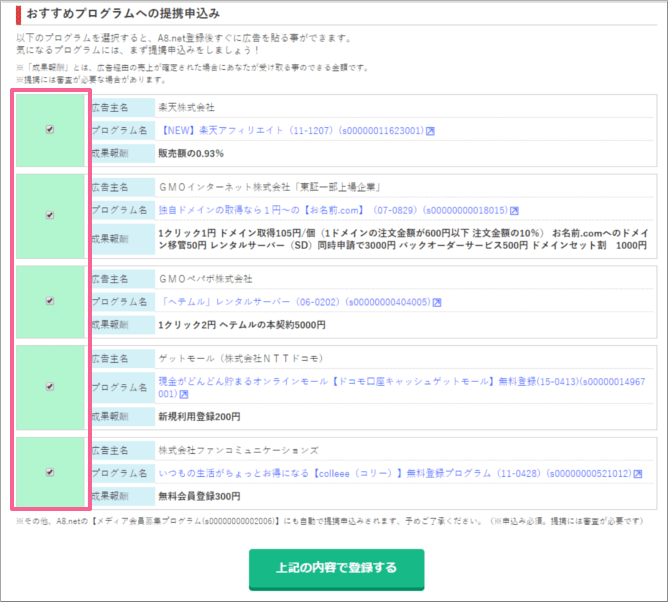
Task: Select advertiser ゲットモール（株式会社NTTドコモ）
Action: [241, 359]
